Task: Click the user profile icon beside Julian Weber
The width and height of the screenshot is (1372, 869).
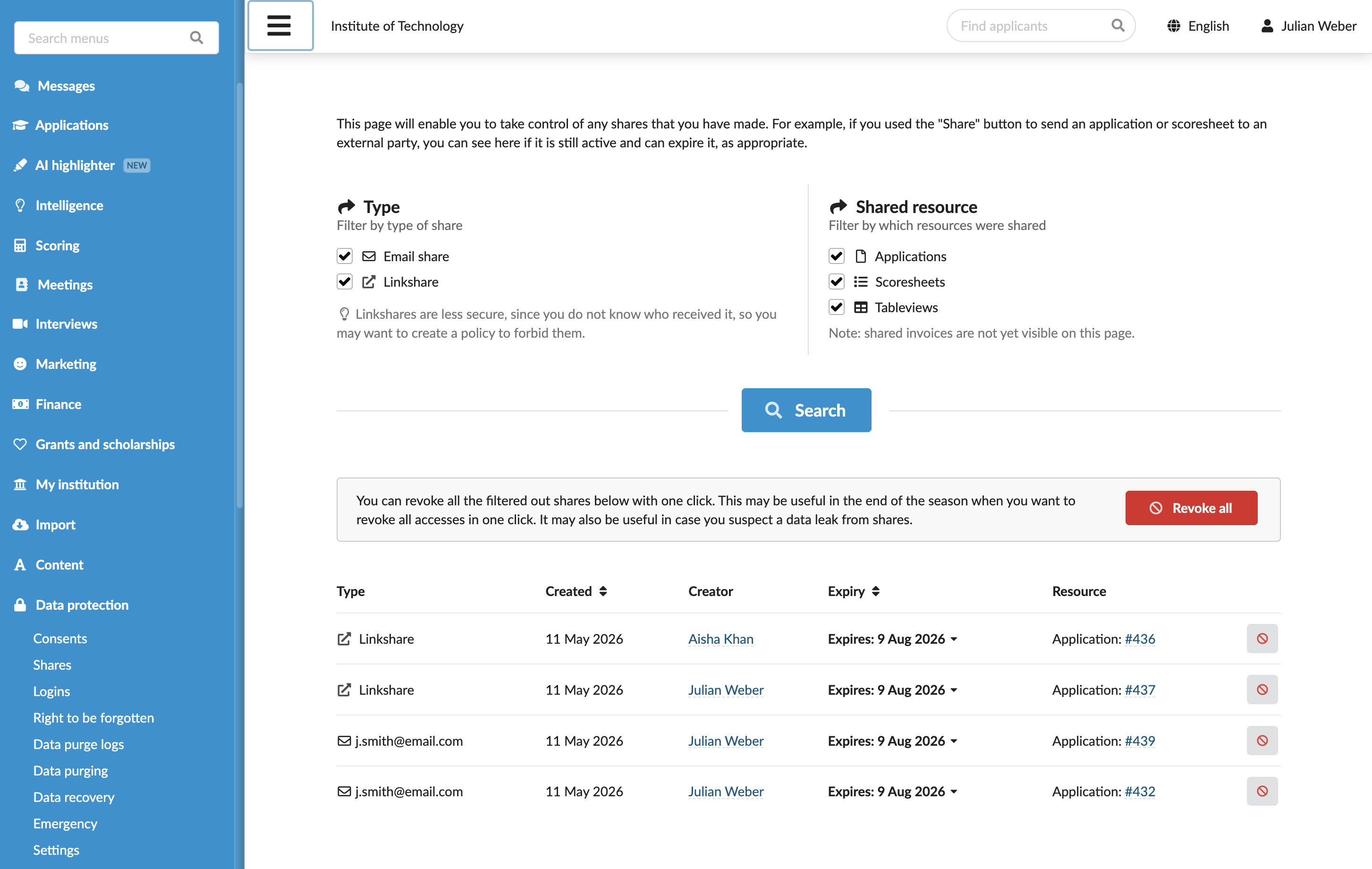Action: click(1267, 26)
